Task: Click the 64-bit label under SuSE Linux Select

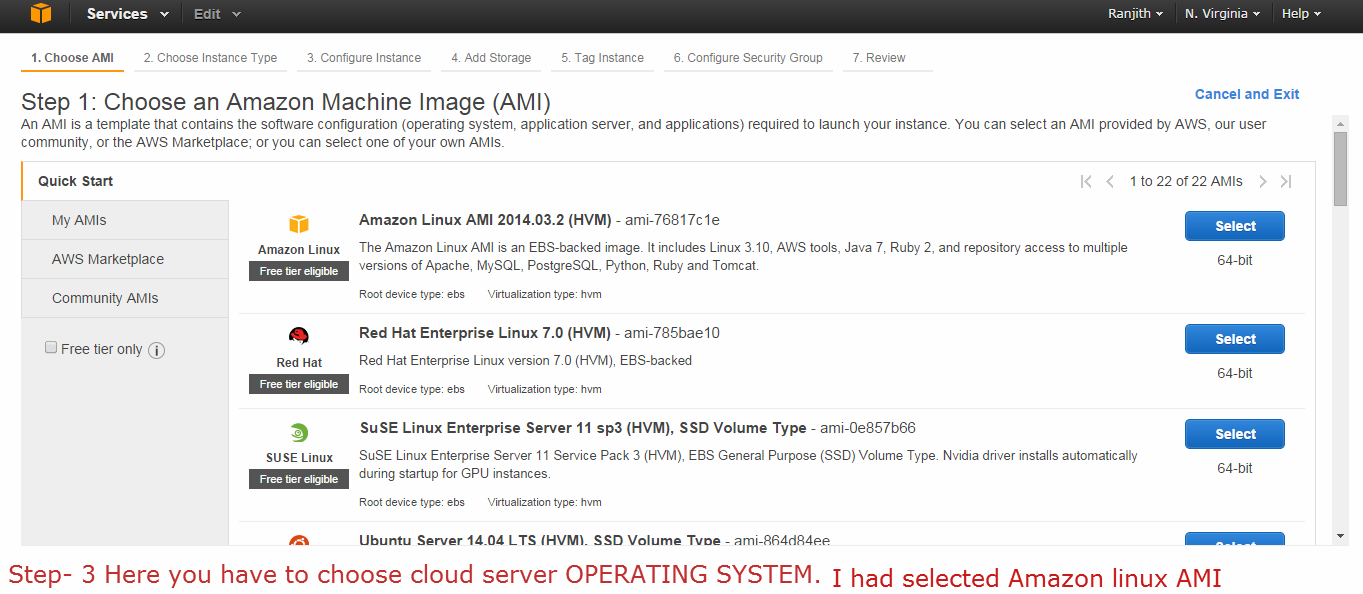Action: point(1235,468)
